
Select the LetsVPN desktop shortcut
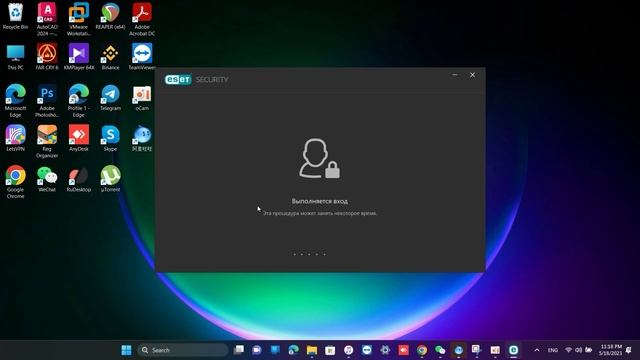(x=16, y=138)
